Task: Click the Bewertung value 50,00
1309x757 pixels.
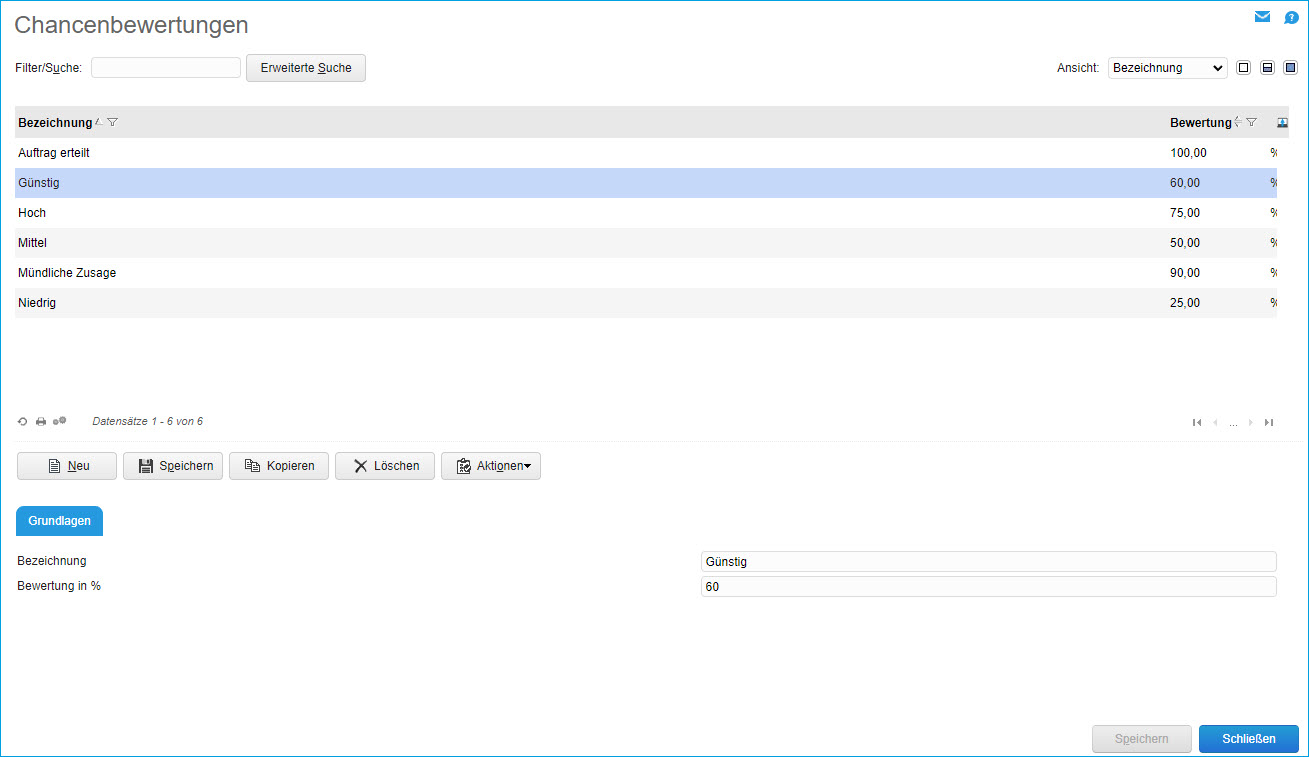Action: click(x=1185, y=243)
